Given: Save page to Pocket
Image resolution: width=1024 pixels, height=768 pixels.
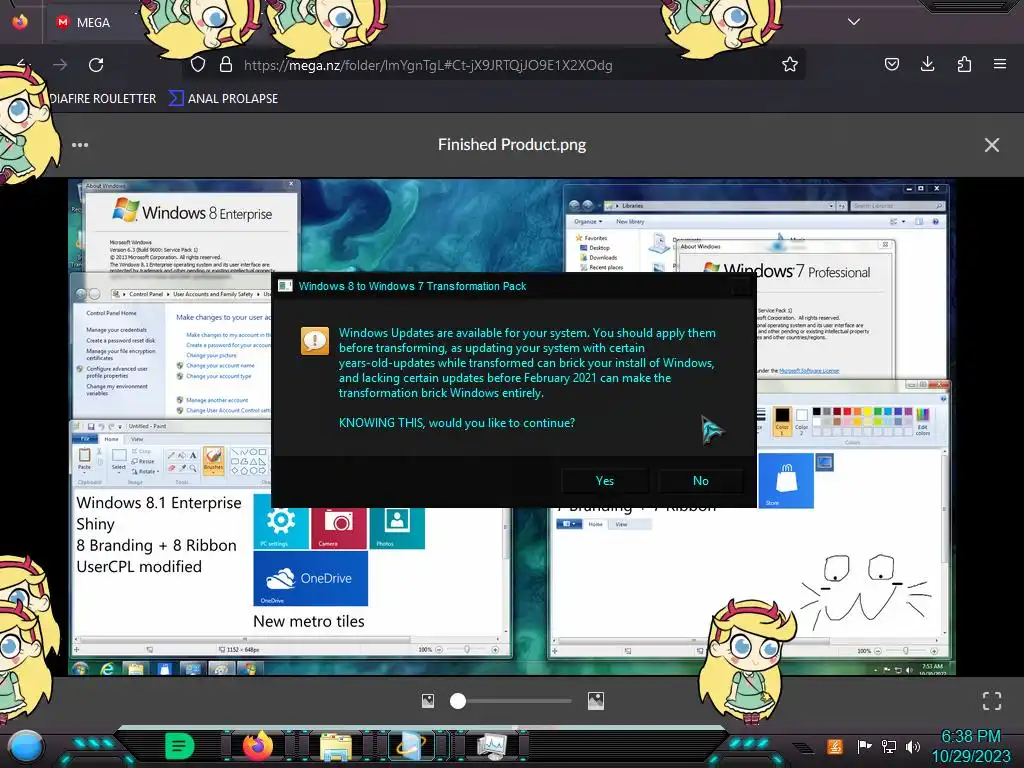Looking at the screenshot, I should 891,64.
